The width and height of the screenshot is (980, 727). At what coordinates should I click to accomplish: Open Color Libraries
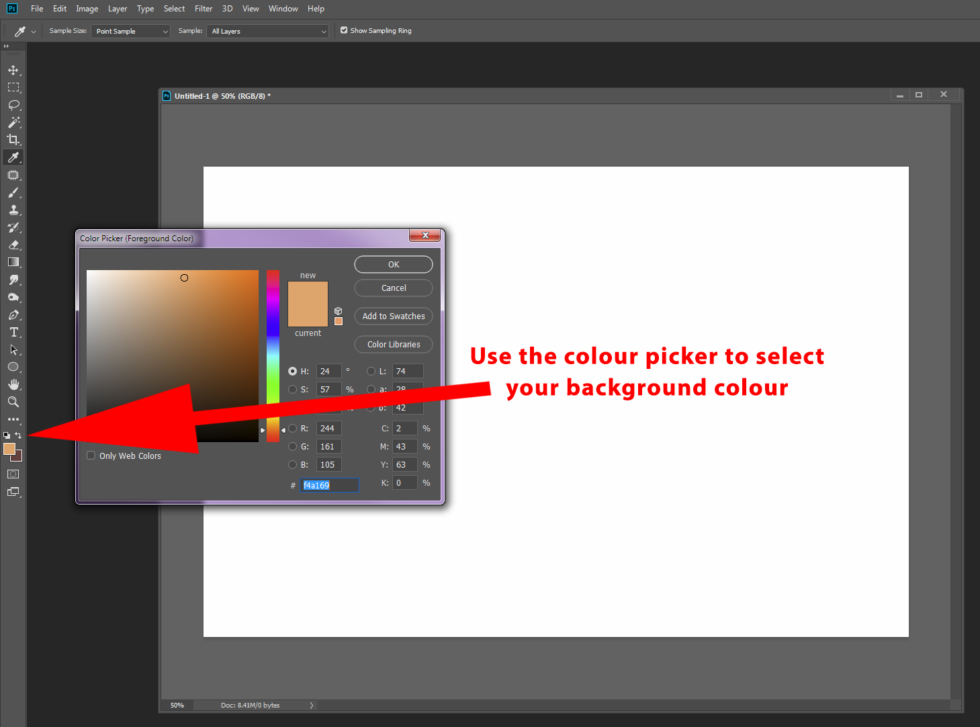393,344
